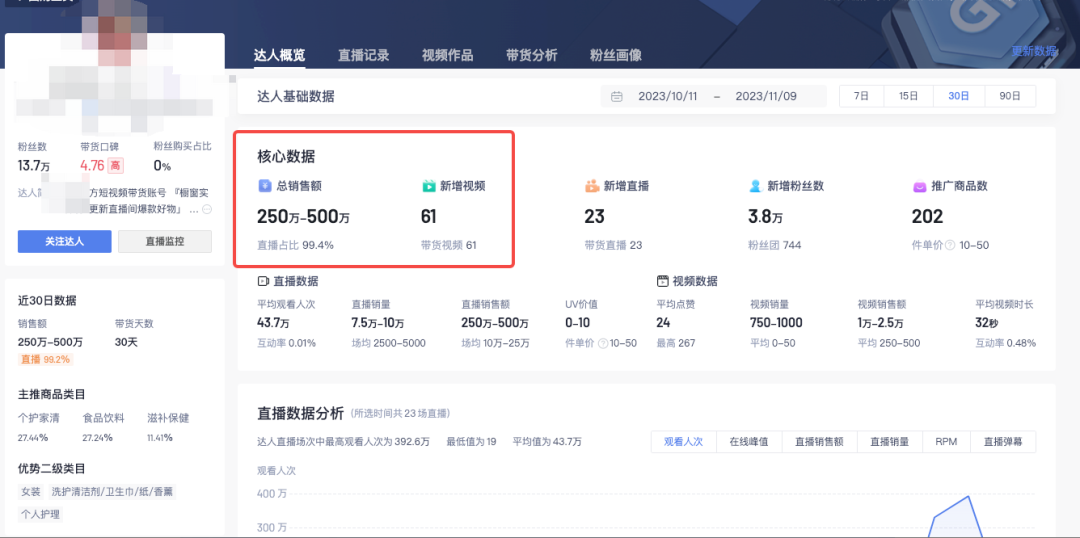The image size is (1080, 538).
Task: Open the 粉丝画像 tab
Action: click(615, 56)
